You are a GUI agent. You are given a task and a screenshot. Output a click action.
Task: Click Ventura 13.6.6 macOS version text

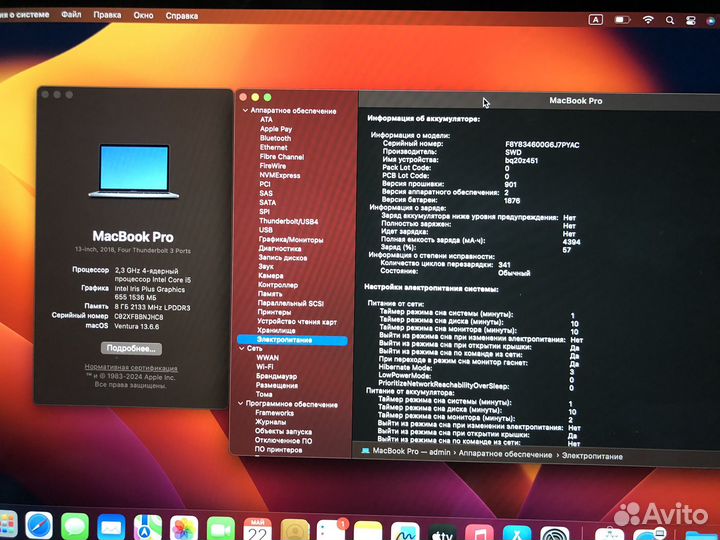(x=137, y=326)
